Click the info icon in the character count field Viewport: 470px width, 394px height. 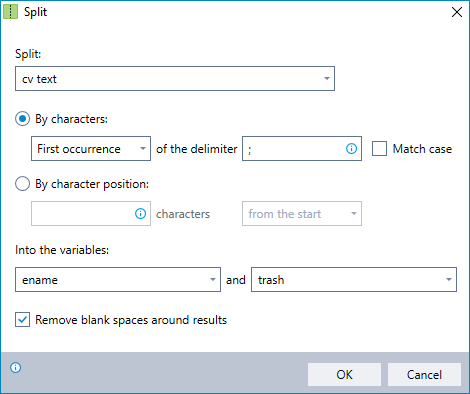pyautogui.click(x=140, y=214)
